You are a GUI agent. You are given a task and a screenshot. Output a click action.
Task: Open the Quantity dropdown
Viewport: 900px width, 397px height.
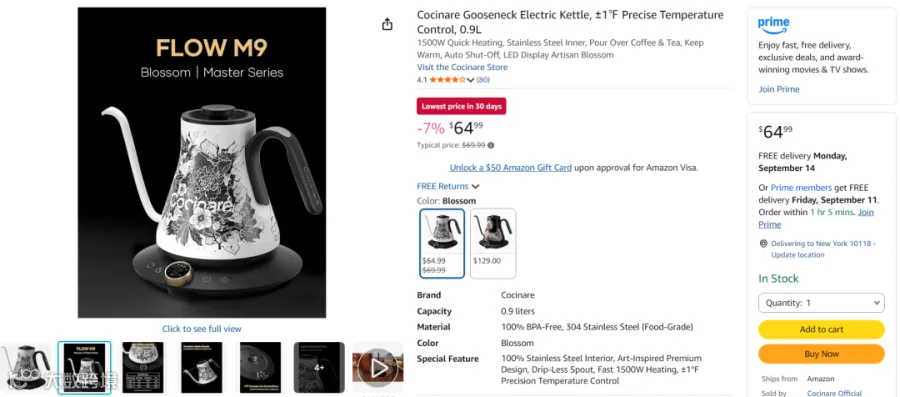coord(821,302)
